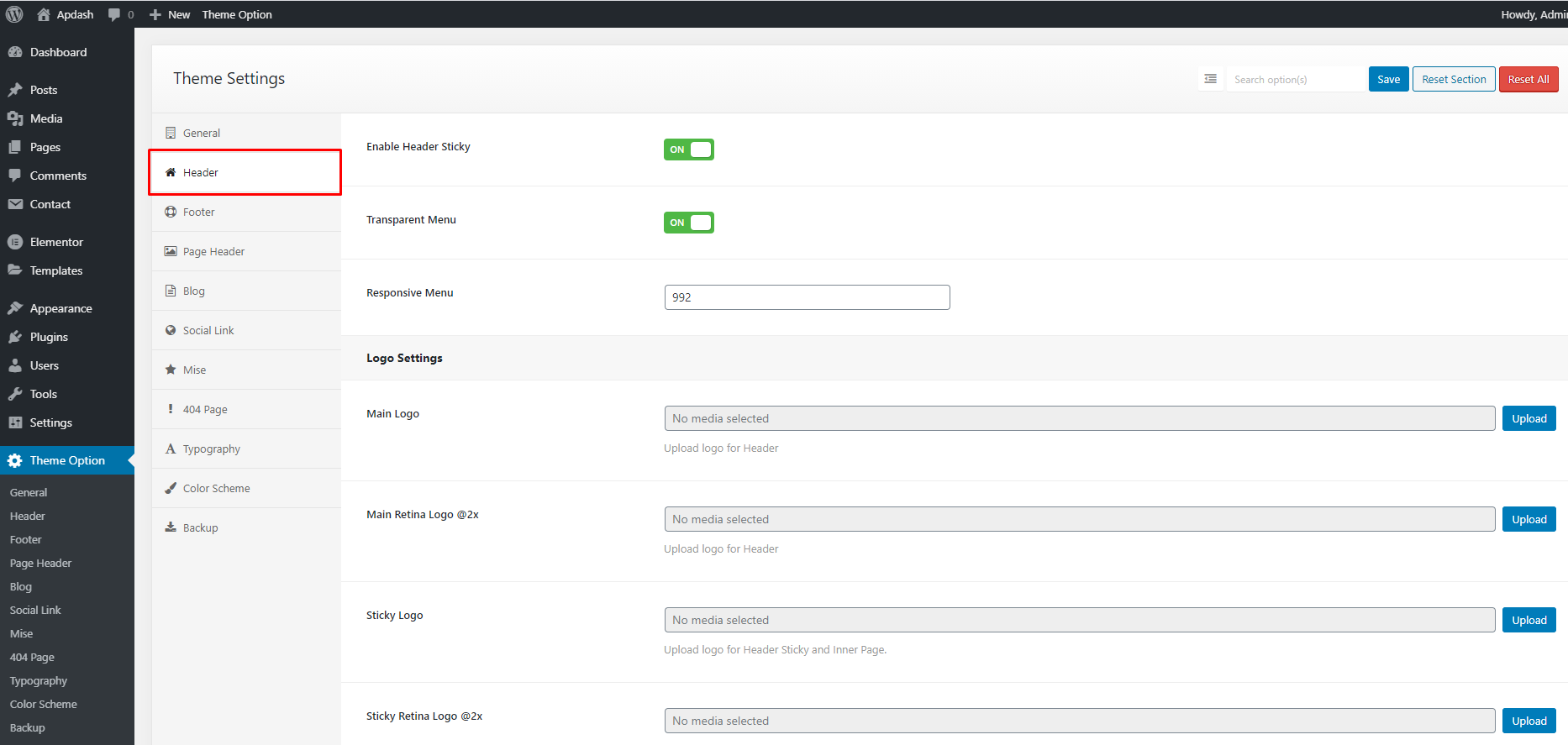
Task: Upload a Main Logo image
Action: click(x=1529, y=418)
